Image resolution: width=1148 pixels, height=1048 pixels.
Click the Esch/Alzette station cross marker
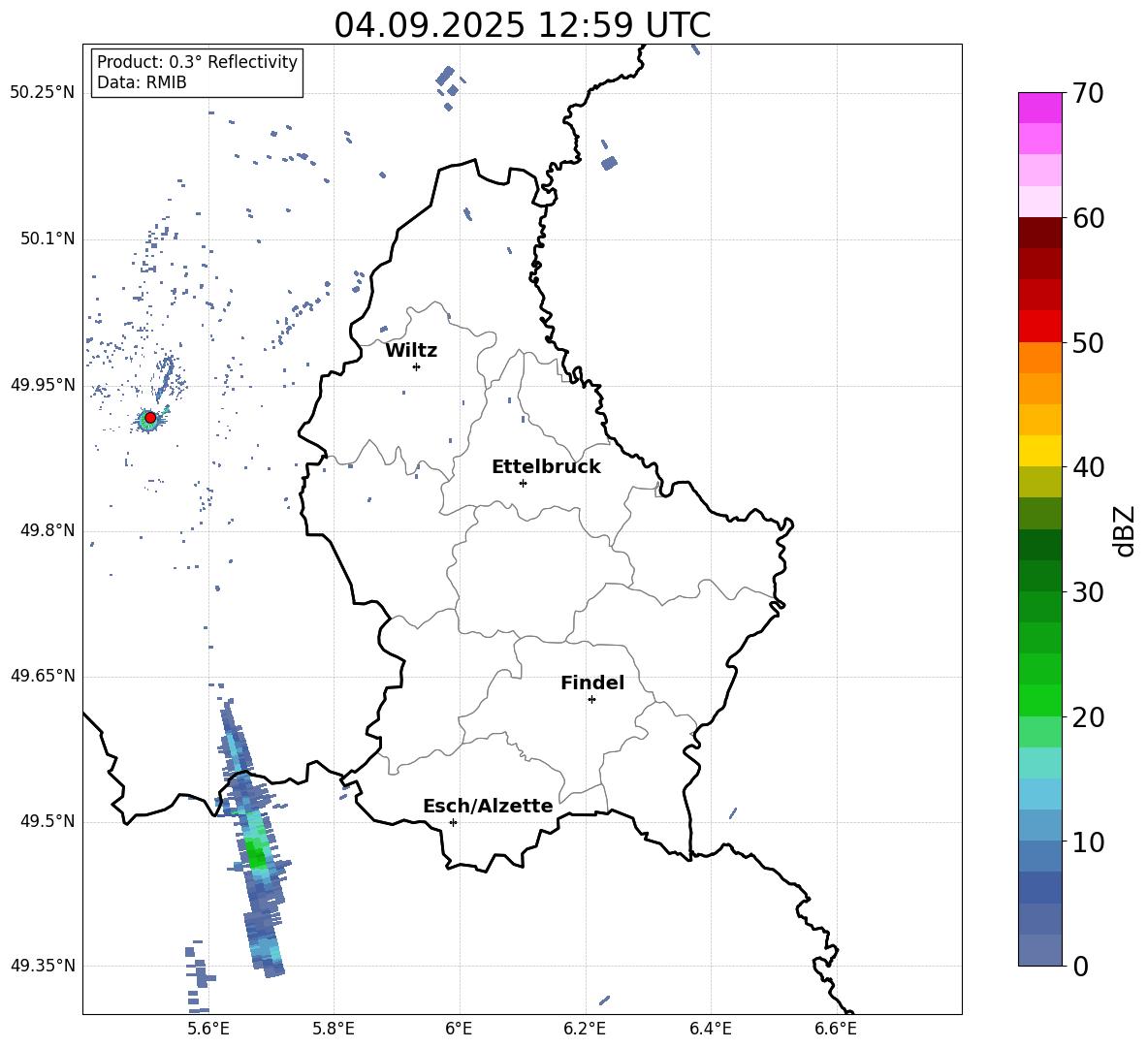click(x=453, y=822)
